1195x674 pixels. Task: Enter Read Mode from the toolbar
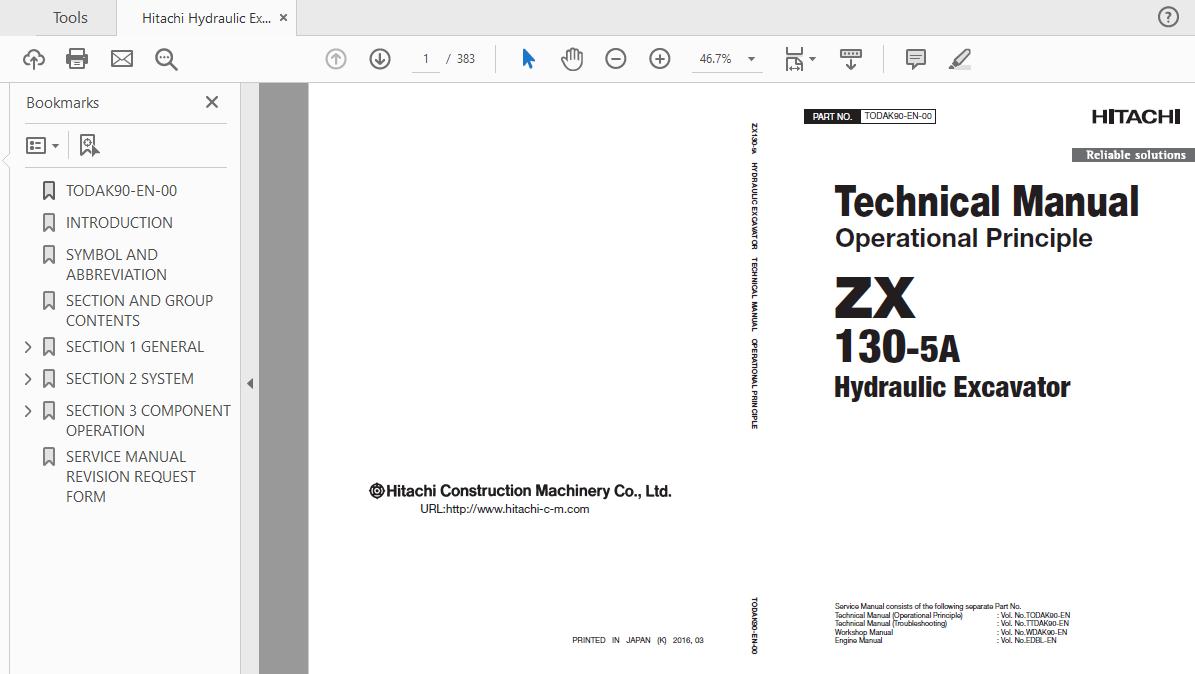850,58
